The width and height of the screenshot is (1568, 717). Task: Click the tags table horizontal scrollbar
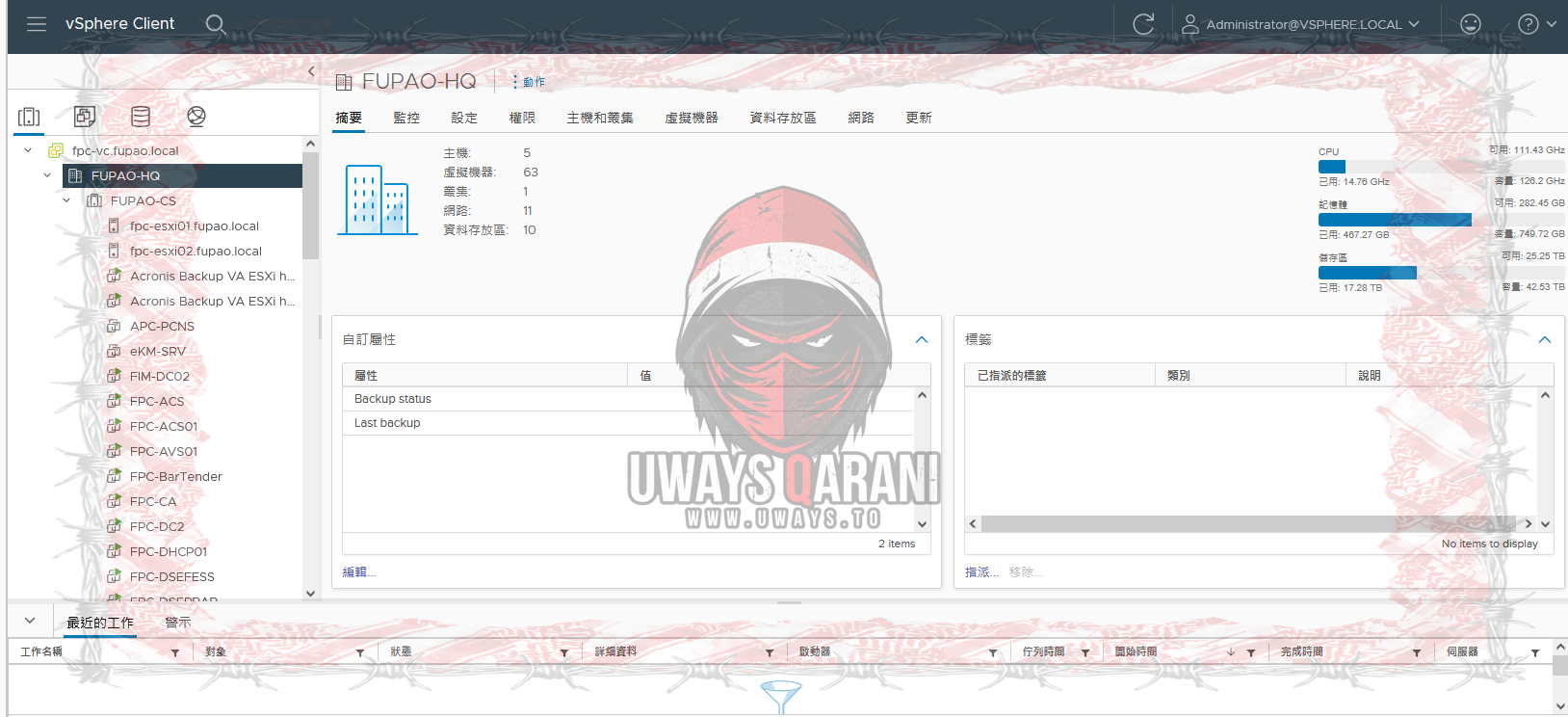pyautogui.click(x=1250, y=524)
